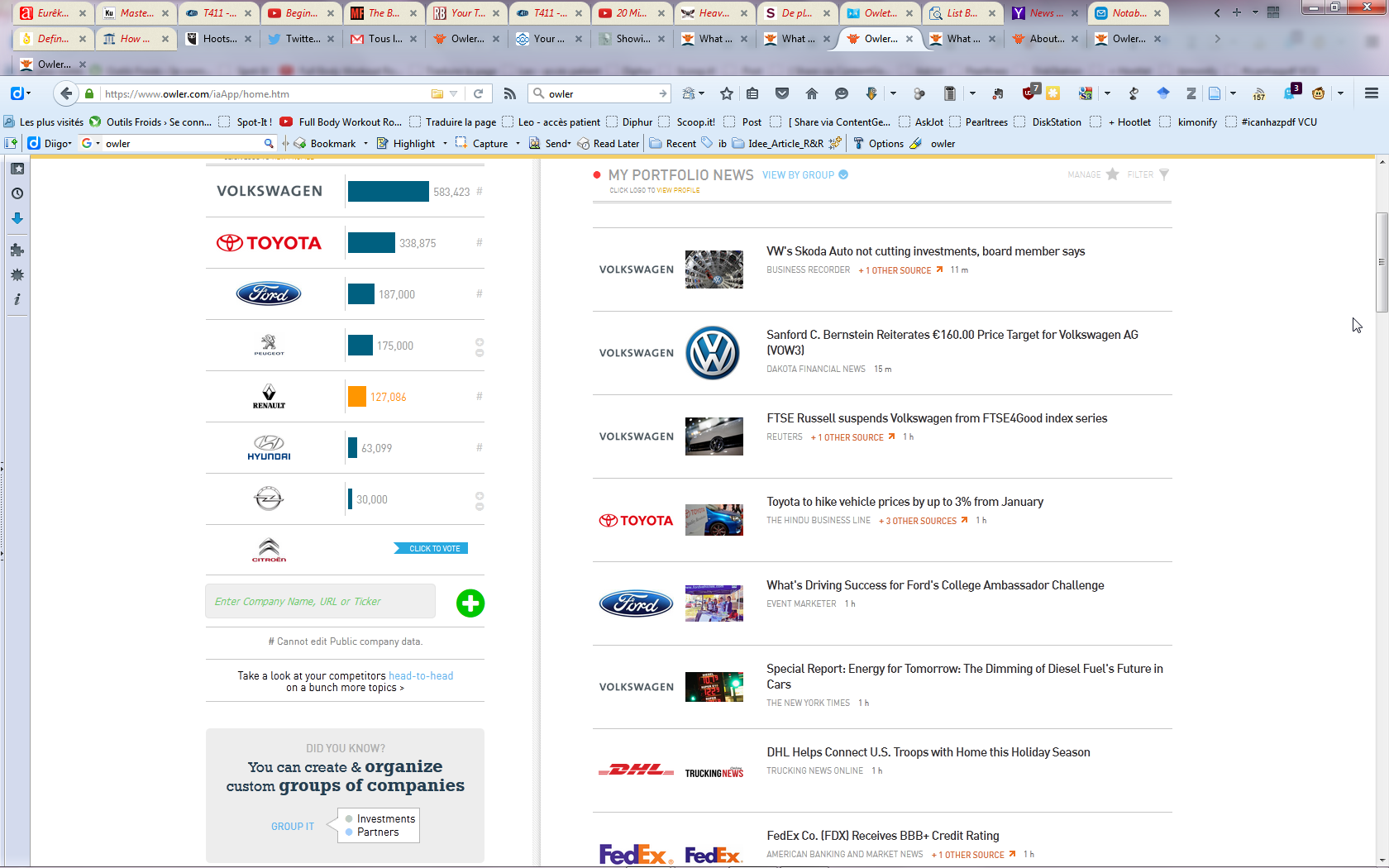The width and height of the screenshot is (1389, 868).
Task: Open Volkswagen logo in competitor list
Action: pos(270,191)
